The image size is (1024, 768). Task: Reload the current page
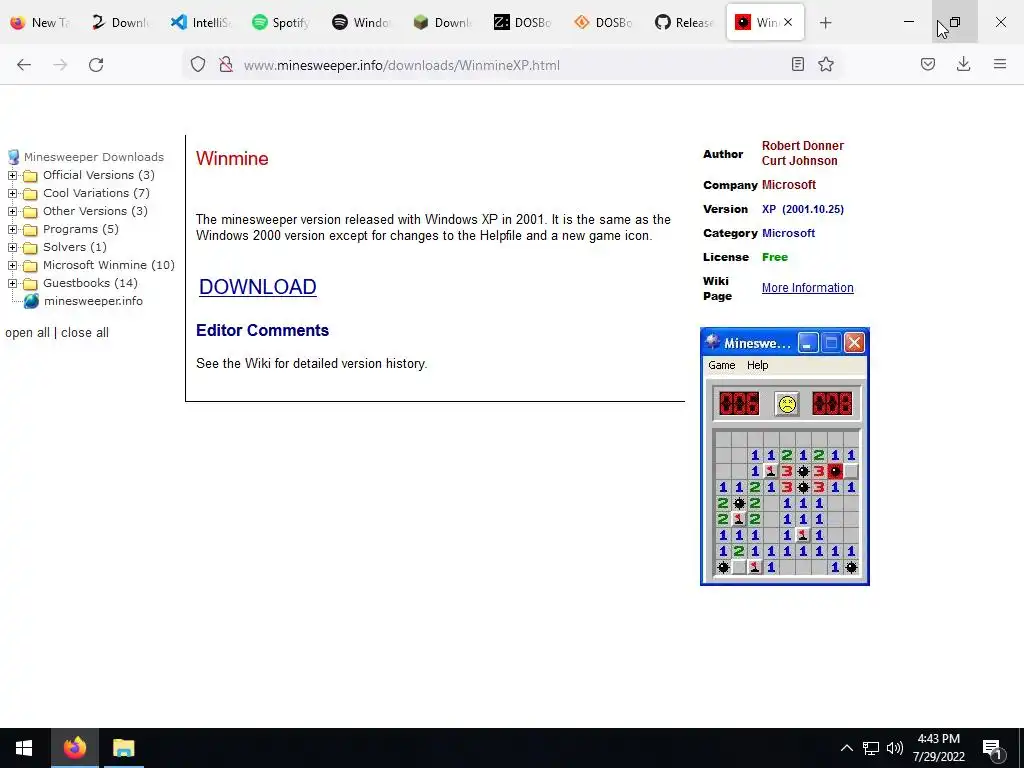96,65
